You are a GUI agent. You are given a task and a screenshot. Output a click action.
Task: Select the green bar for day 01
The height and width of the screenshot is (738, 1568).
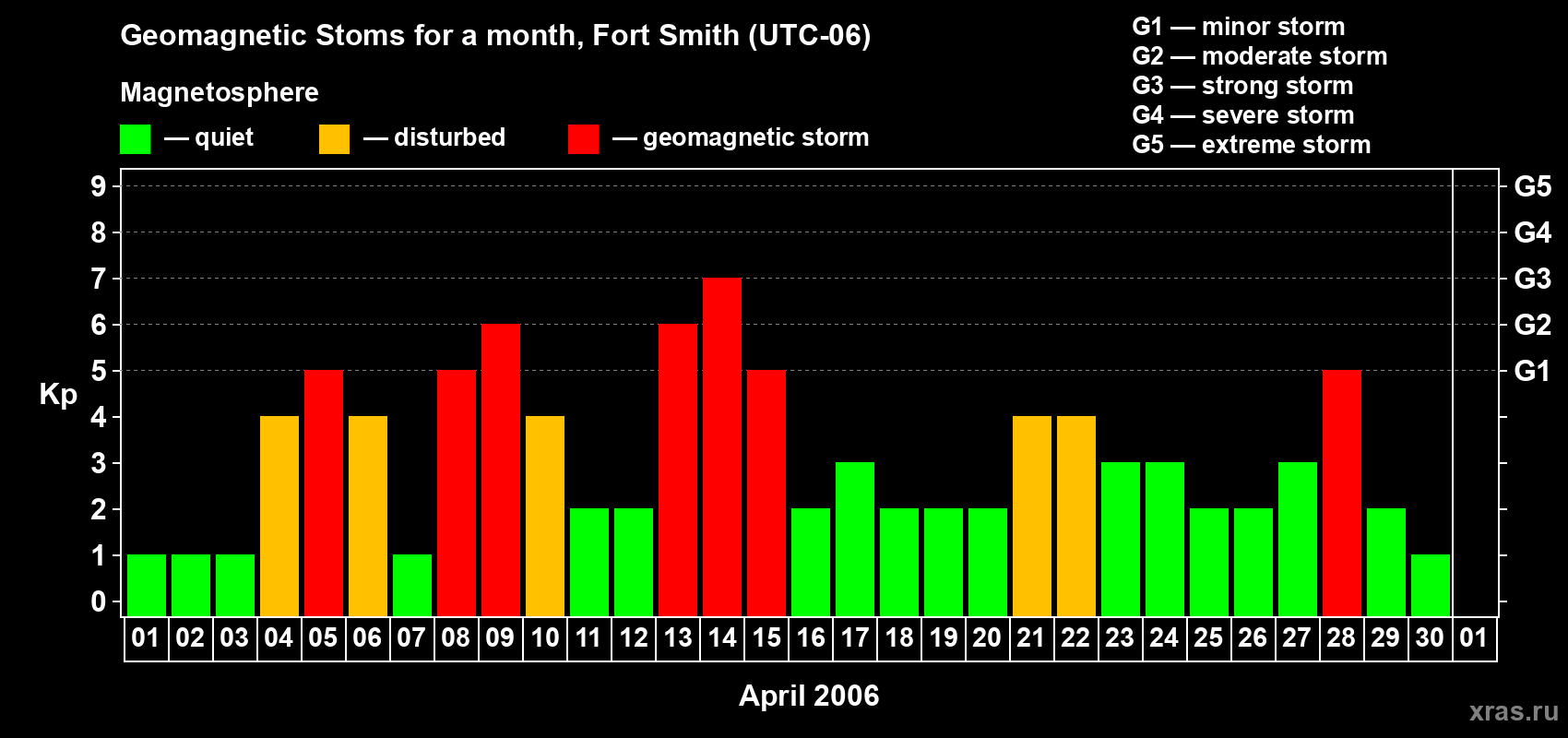click(147, 586)
